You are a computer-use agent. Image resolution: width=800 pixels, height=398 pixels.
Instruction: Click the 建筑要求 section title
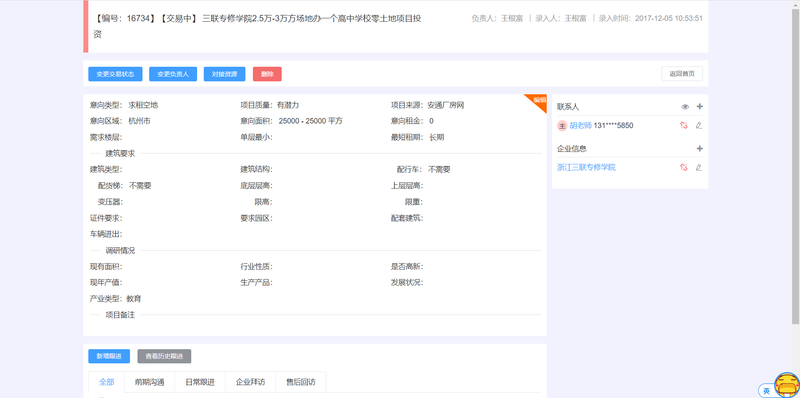click(x=120, y=153)
